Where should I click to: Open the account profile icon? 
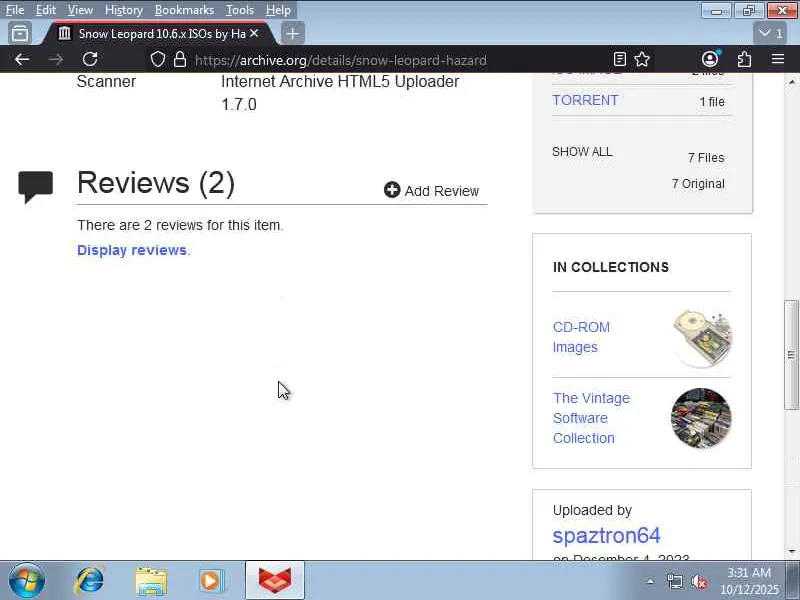[710, 59]
